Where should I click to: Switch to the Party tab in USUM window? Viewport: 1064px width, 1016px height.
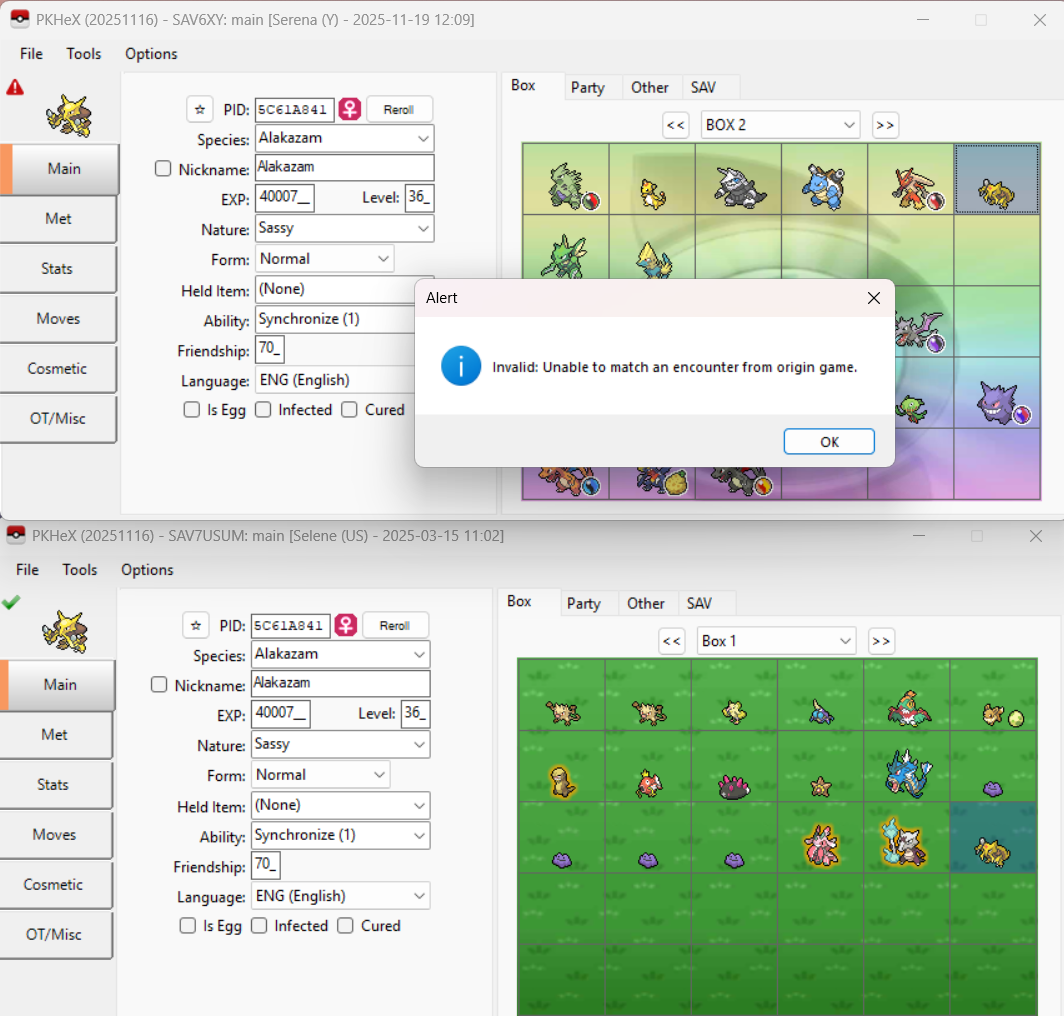584,603
